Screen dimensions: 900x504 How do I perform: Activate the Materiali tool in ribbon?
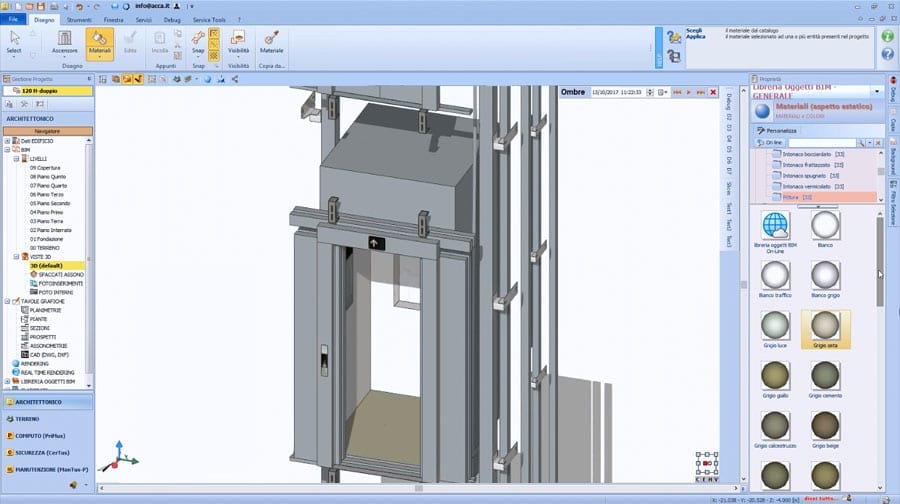pos(99,42)
